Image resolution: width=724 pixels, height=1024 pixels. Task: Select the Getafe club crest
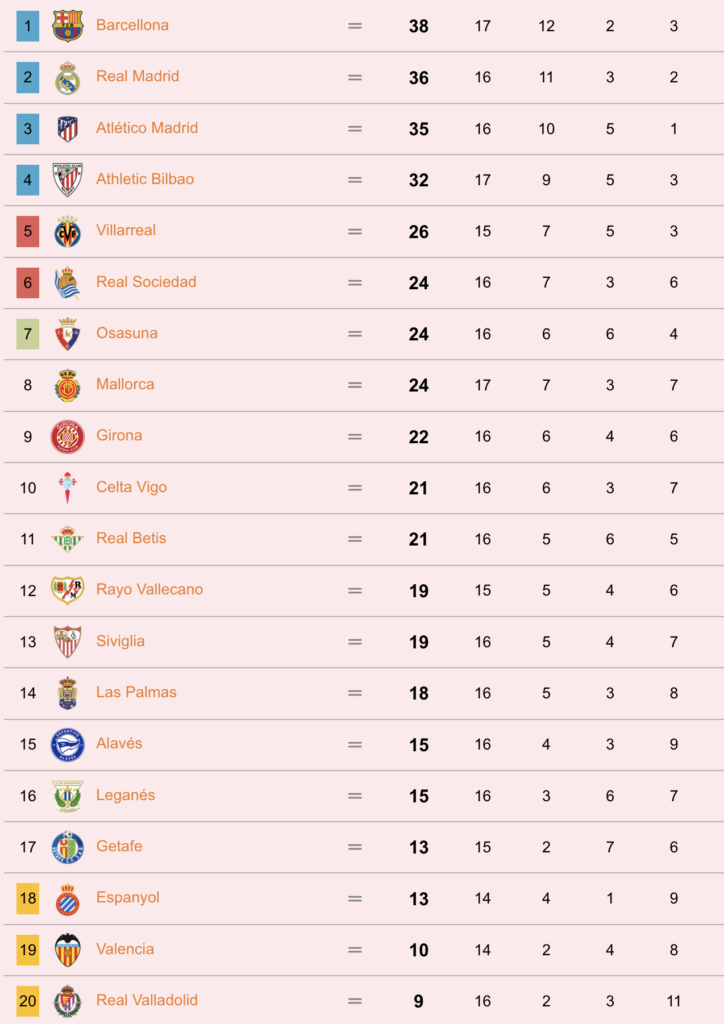(x=68, y=847)
